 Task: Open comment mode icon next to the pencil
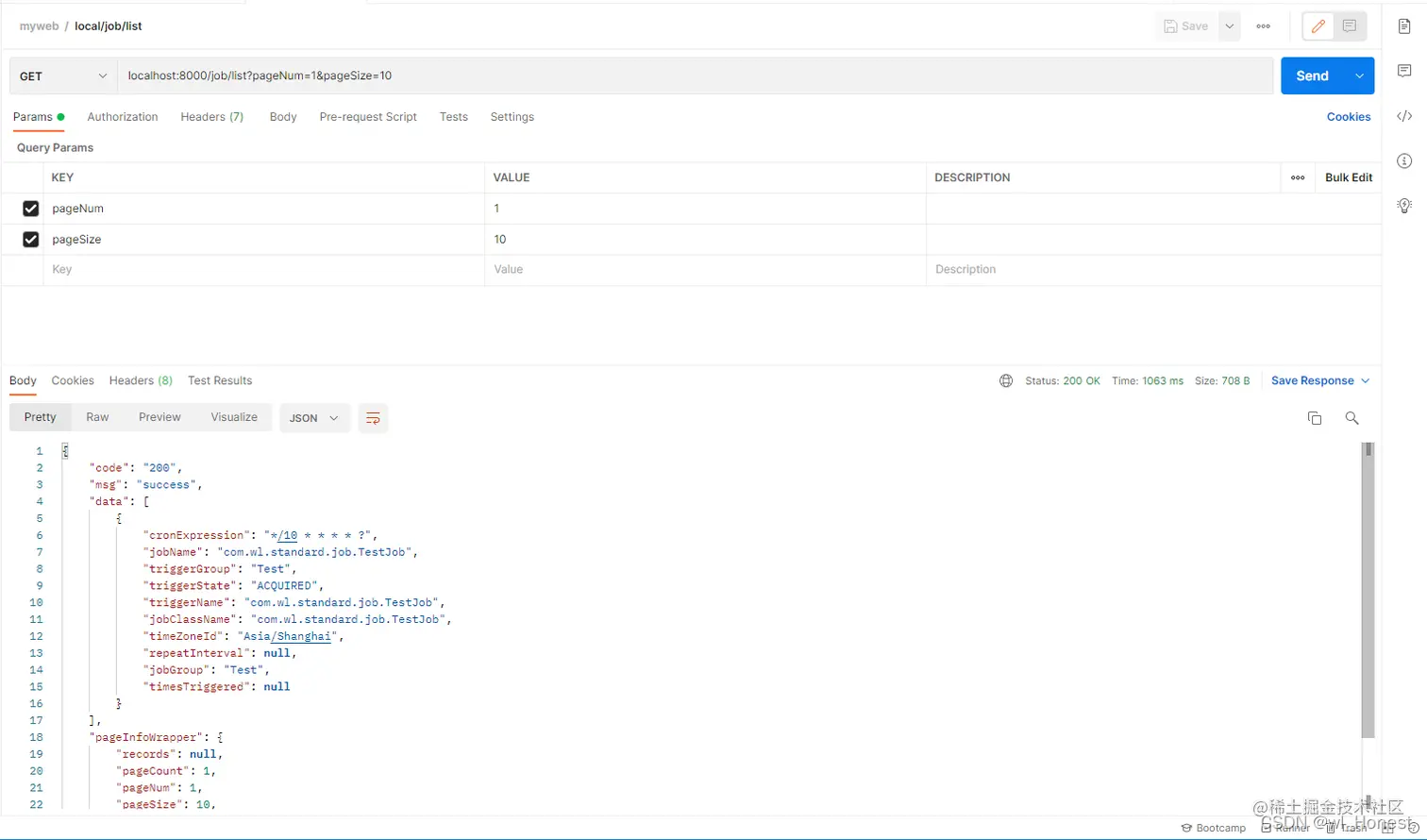tap(1350, 26)
